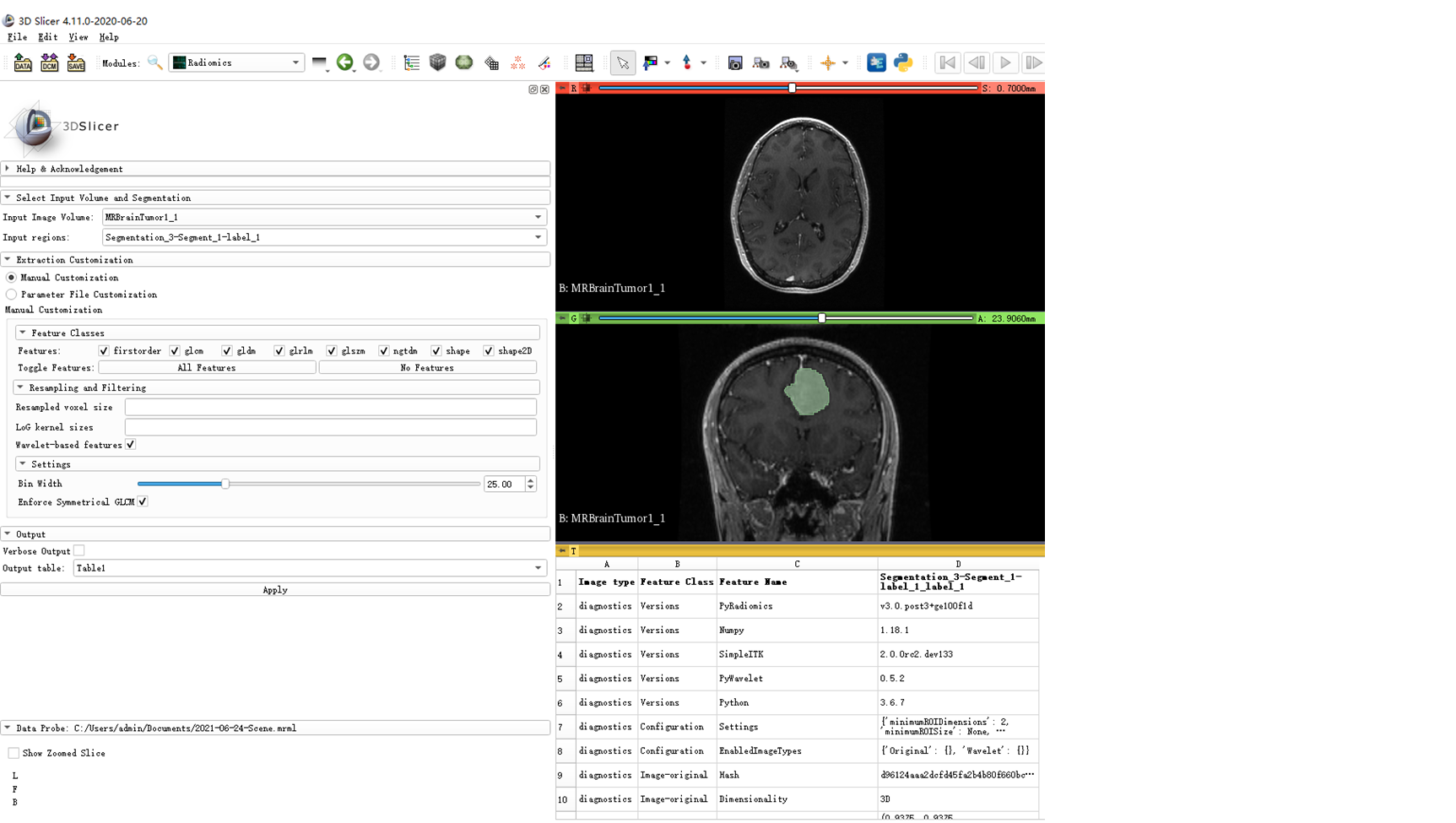The height and width of the screenshot is (823, 1456).
Task: Collapse the Feature Classes group
Action: [x=278, y=333]
